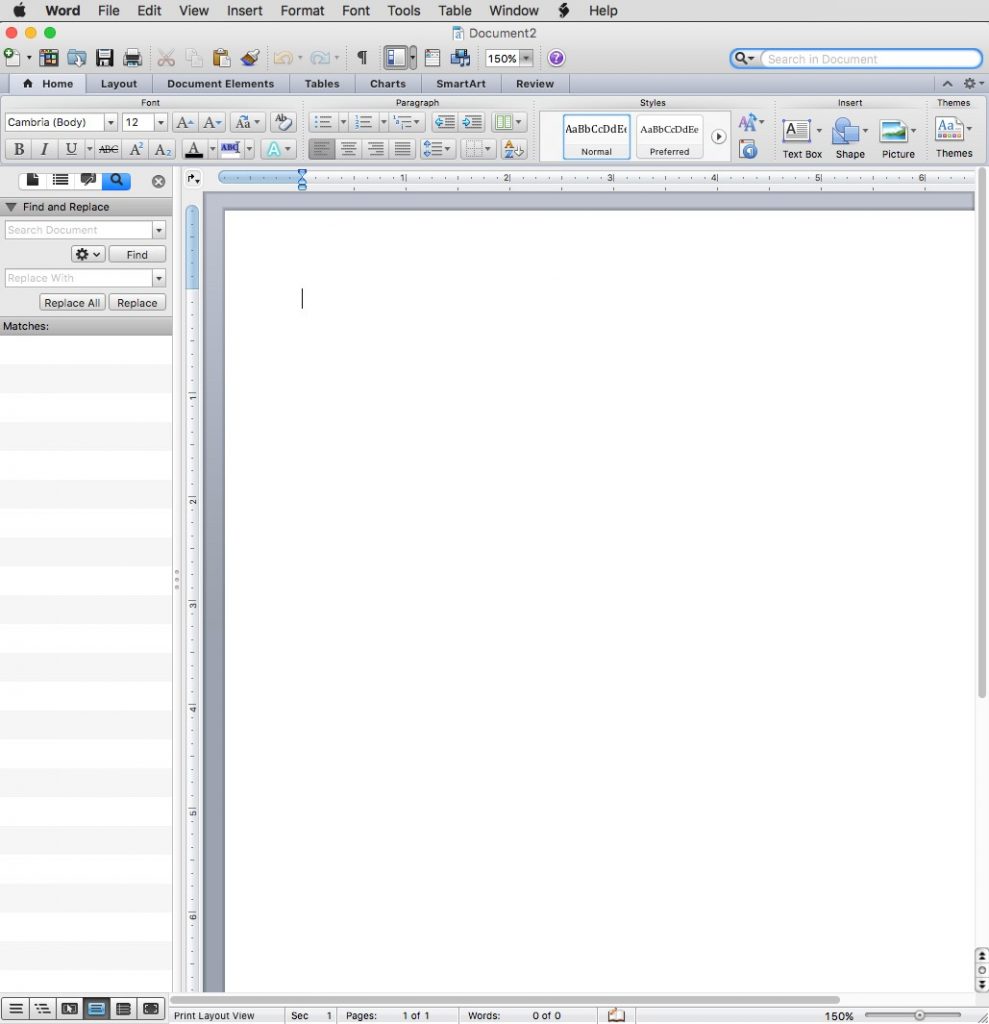The image size is (989, 1024).
Task: Click the Print icon in toolbar
Action: 132,58
